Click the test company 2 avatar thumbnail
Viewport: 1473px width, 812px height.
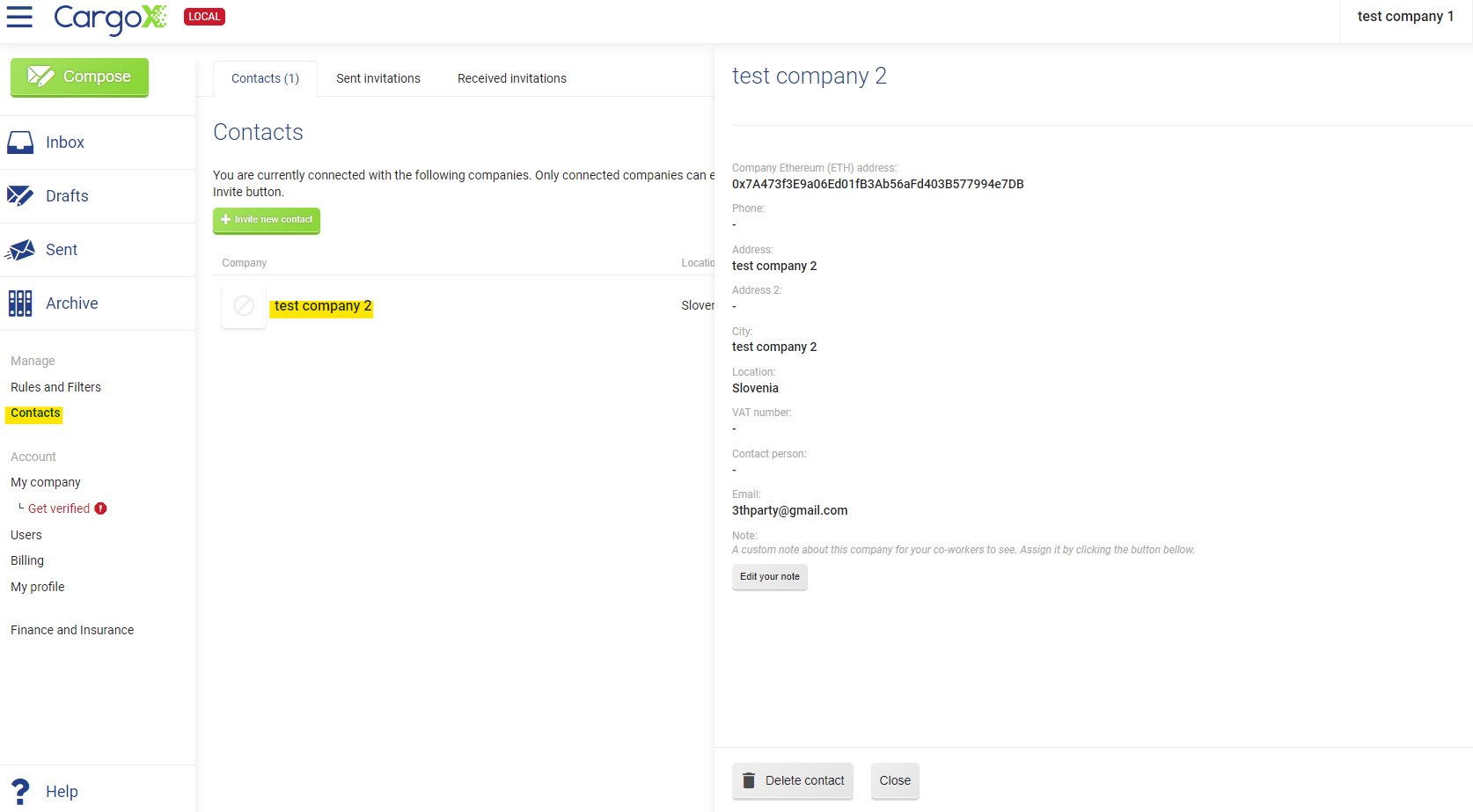click(243, 305)
